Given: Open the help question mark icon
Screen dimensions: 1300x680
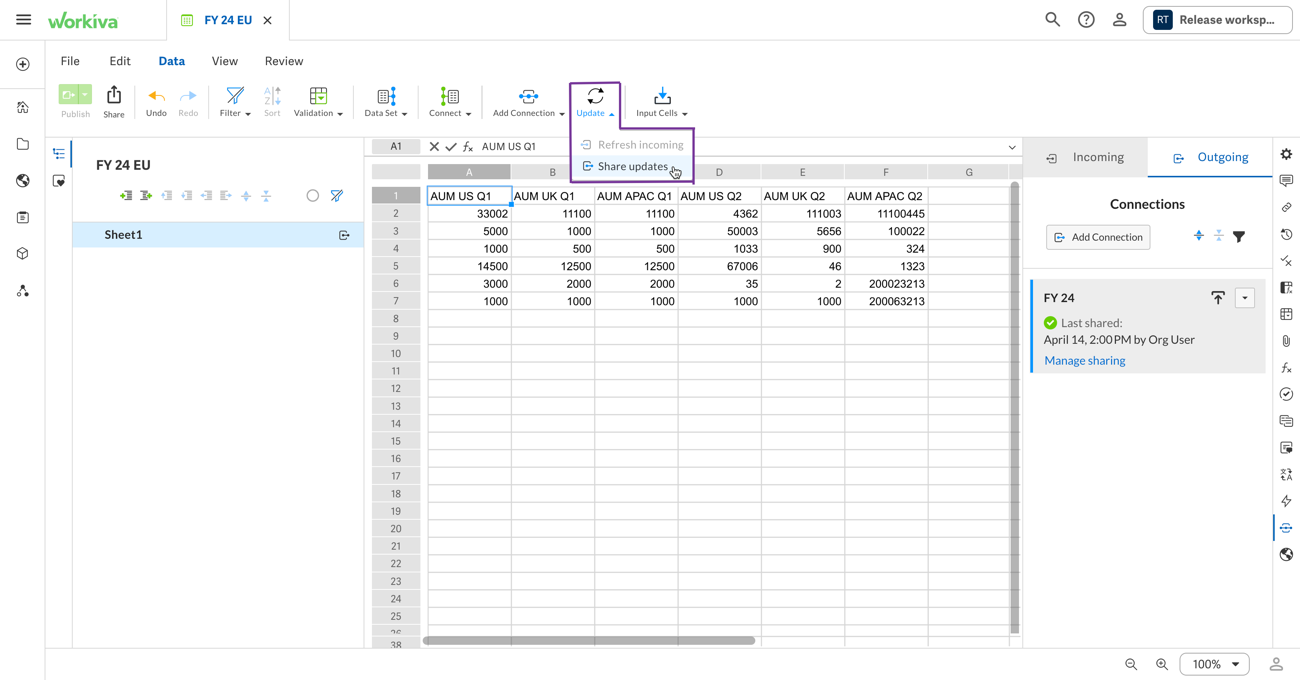Looking at the screenshot, I should (x=1086, y=19).
